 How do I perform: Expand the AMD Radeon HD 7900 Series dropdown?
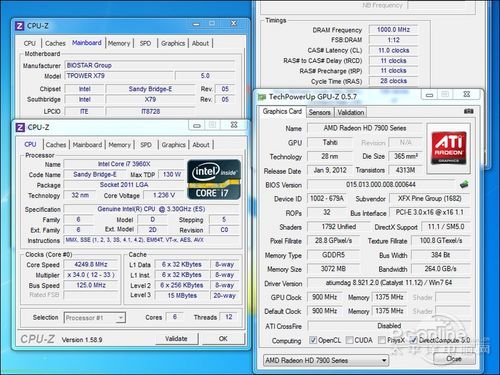[x=326, y=360]
